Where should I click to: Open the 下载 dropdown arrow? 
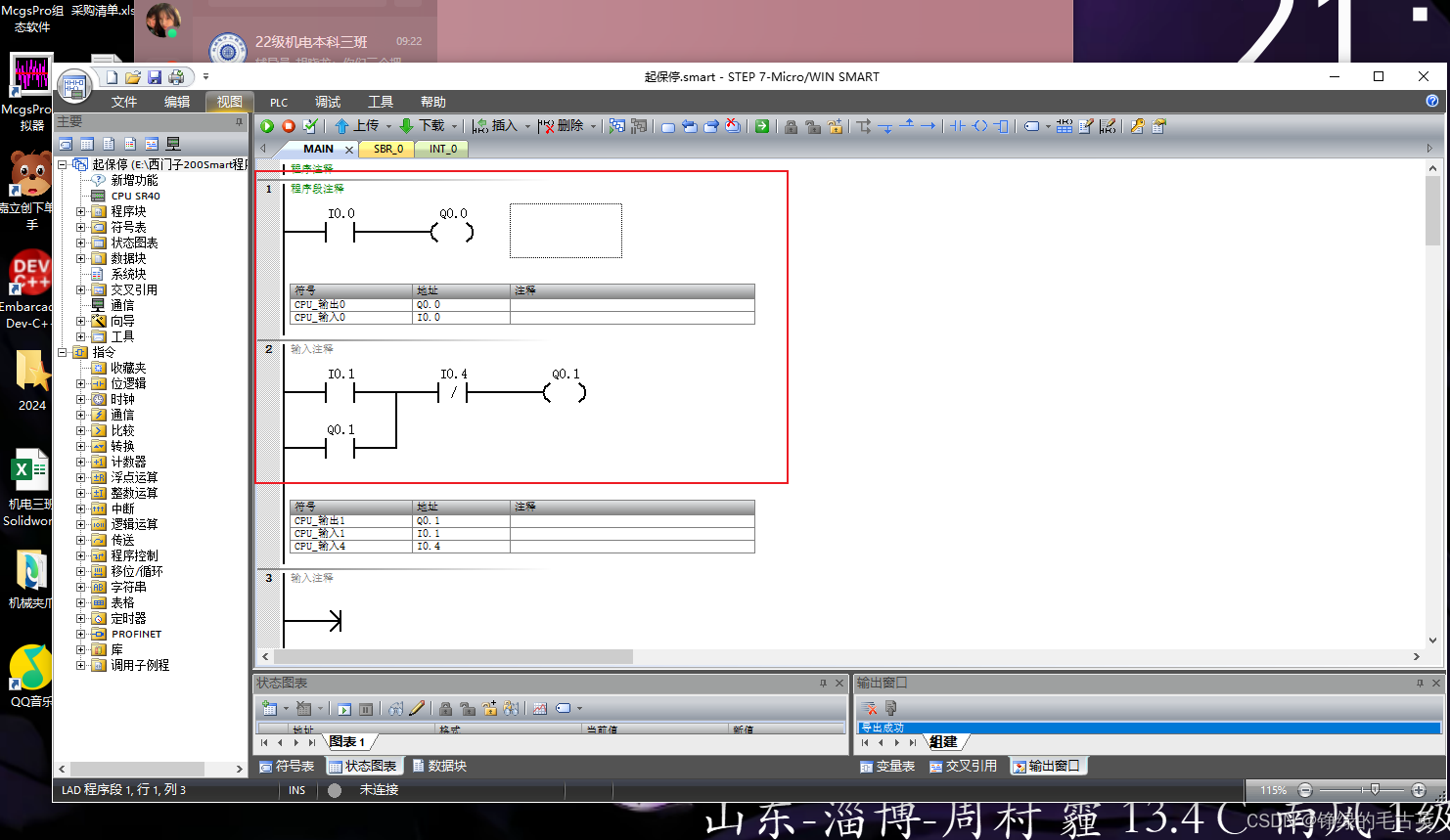coord(454,126)
